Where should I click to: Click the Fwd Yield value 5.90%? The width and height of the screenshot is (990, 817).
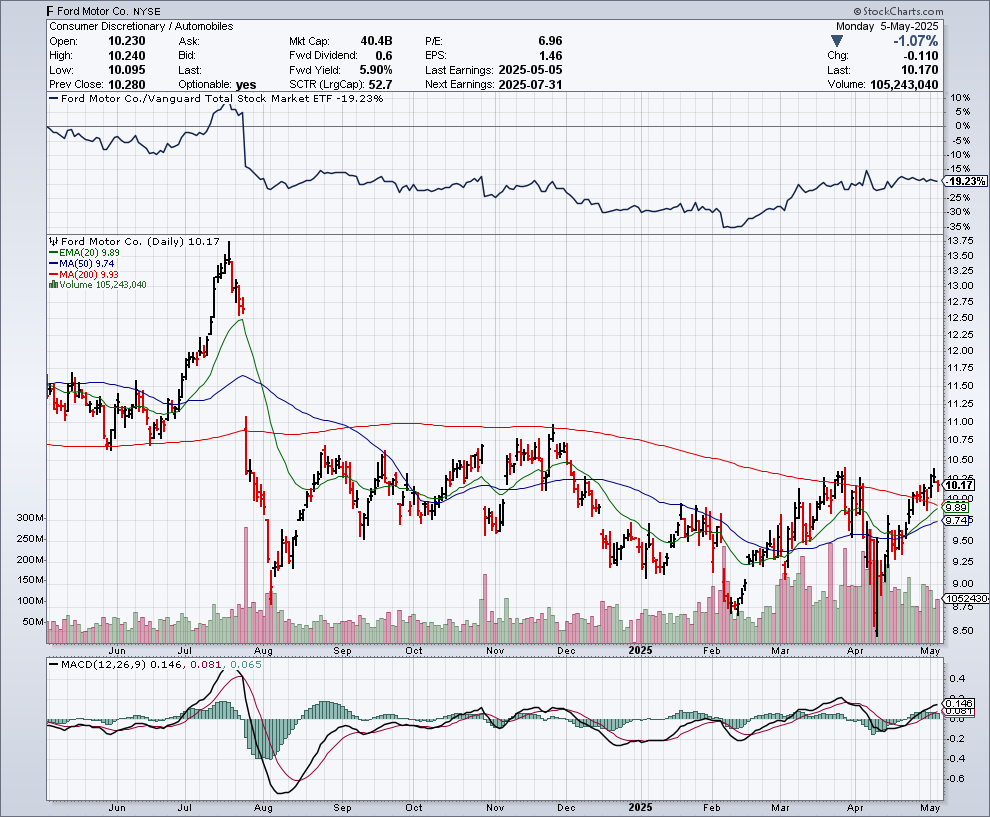(x=376, y=70)
